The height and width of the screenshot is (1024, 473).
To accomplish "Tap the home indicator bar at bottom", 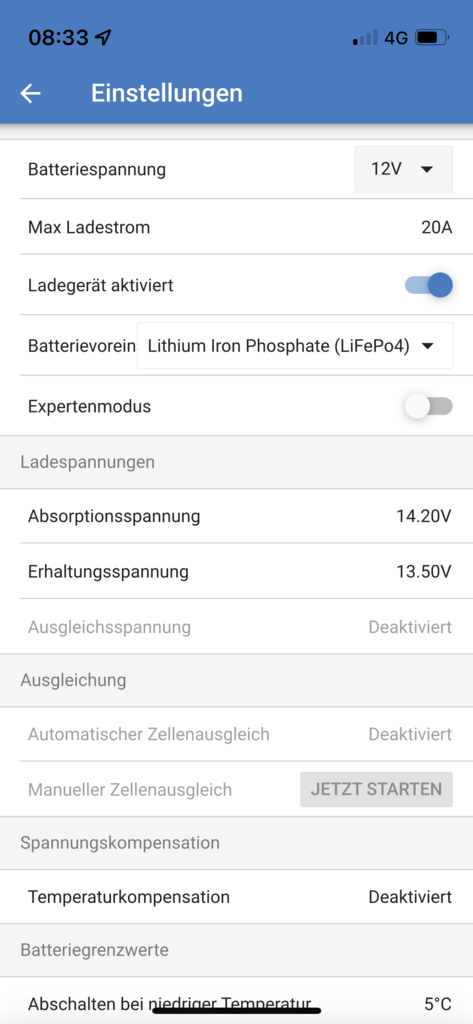I will 236,1010.
